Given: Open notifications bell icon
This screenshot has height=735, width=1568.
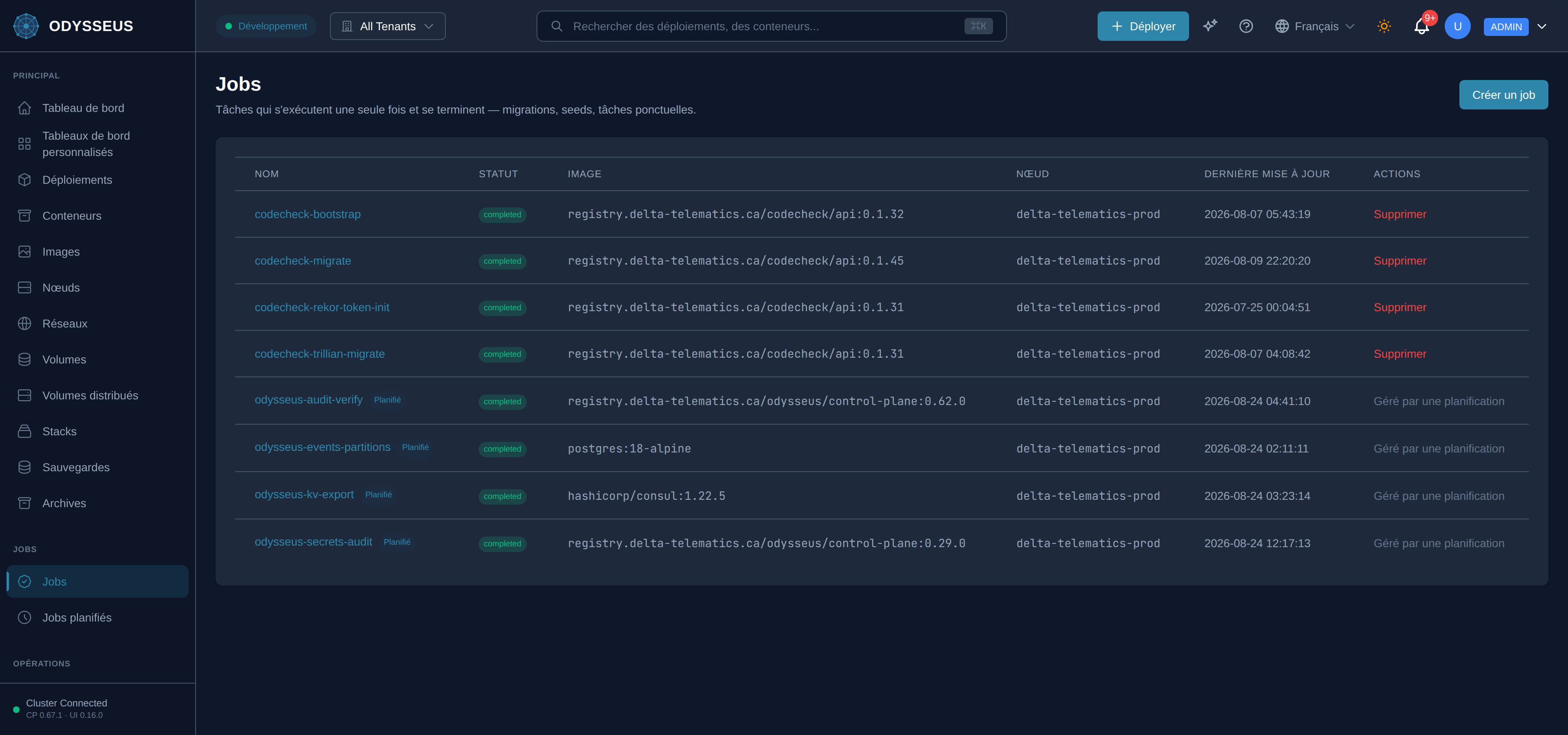Looking at the screenshot, I should pyautogui.click(x=1421, y=26).
